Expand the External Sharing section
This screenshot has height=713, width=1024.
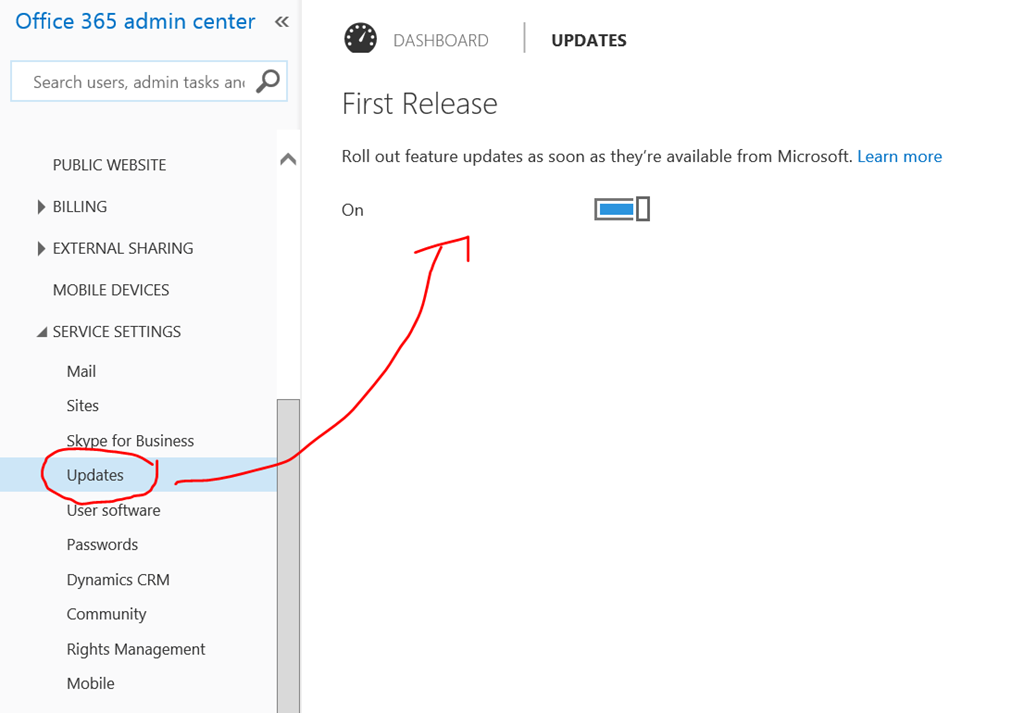click(x=42, y=249)
